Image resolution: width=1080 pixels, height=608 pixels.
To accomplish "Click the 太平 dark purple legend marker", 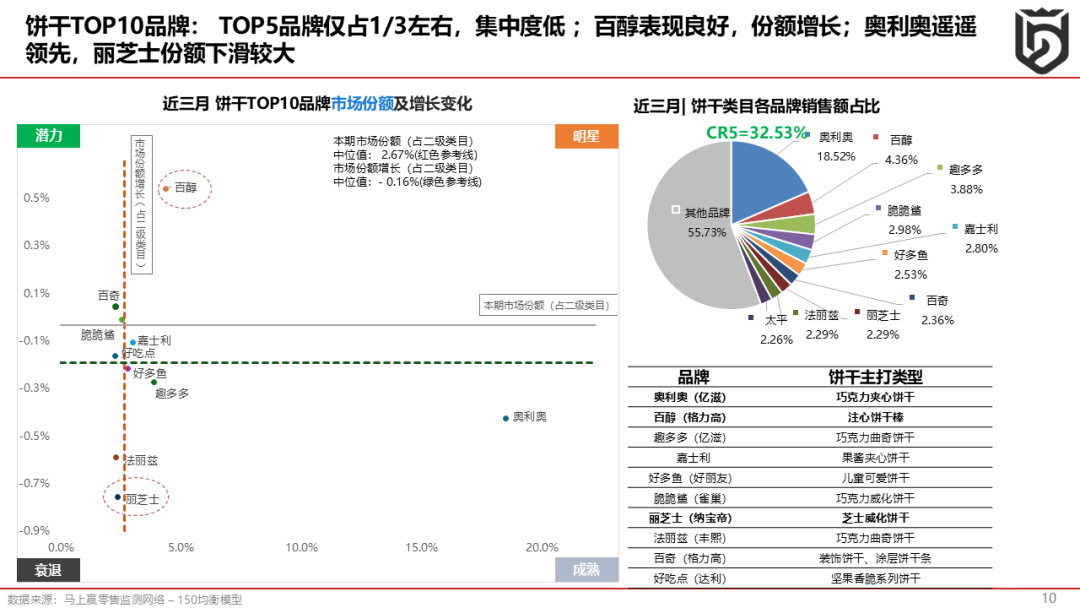I will 751,317.
